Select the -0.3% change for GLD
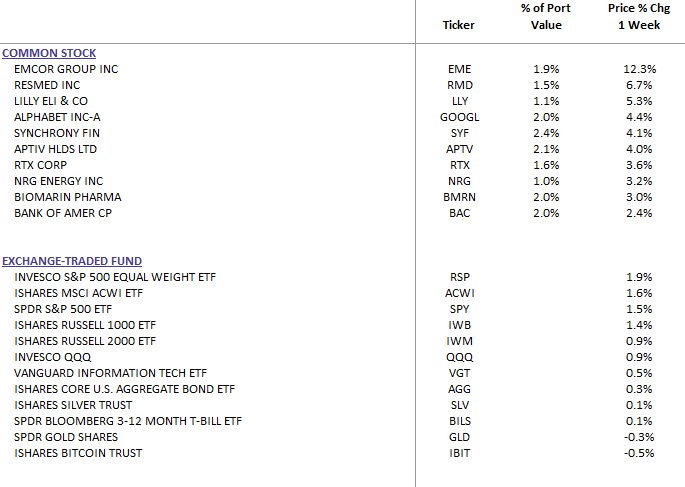This screenshot has width=685, height=487. tap(639, 437)
